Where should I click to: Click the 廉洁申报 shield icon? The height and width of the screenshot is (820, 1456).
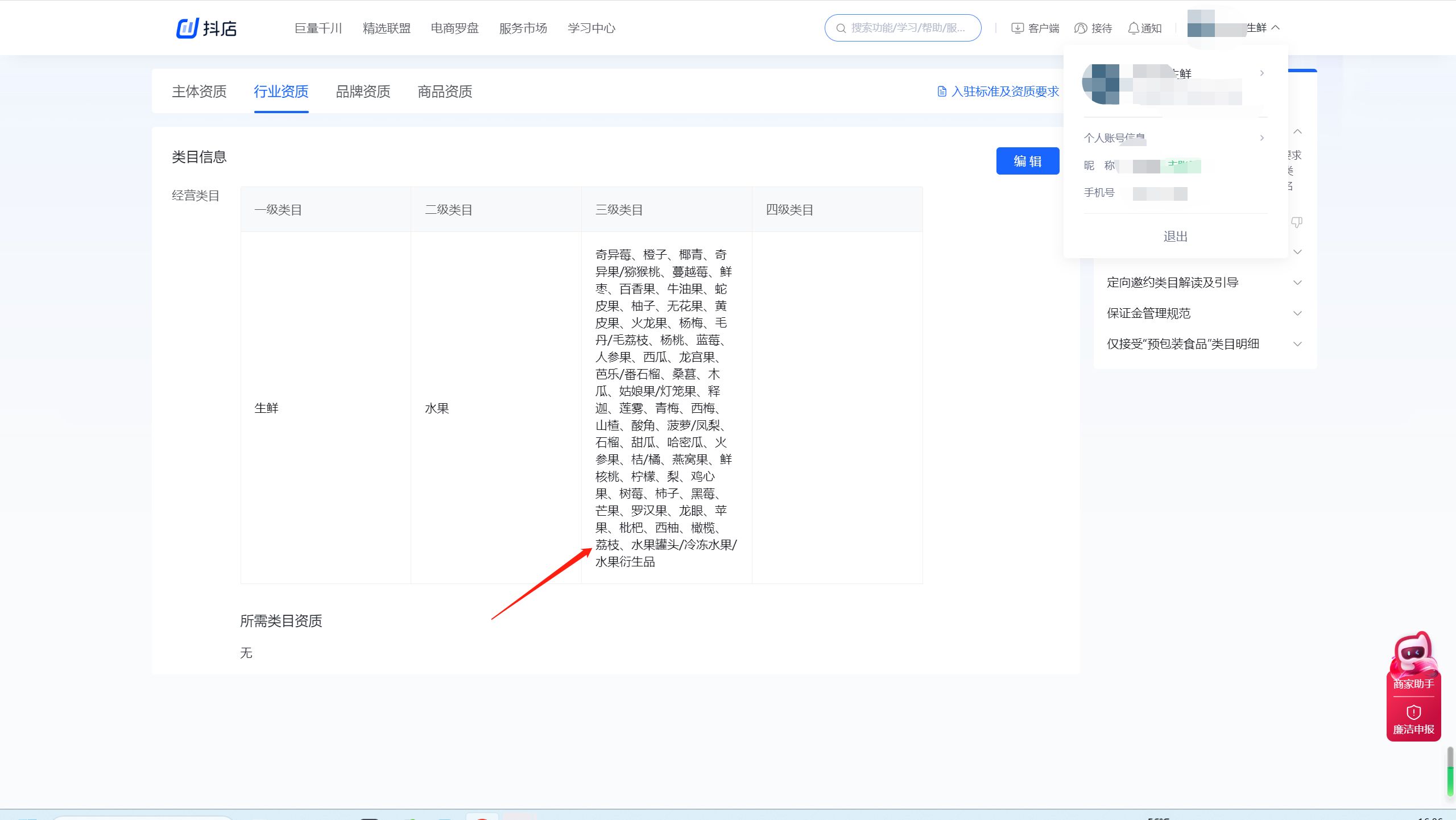(1413, 713)
